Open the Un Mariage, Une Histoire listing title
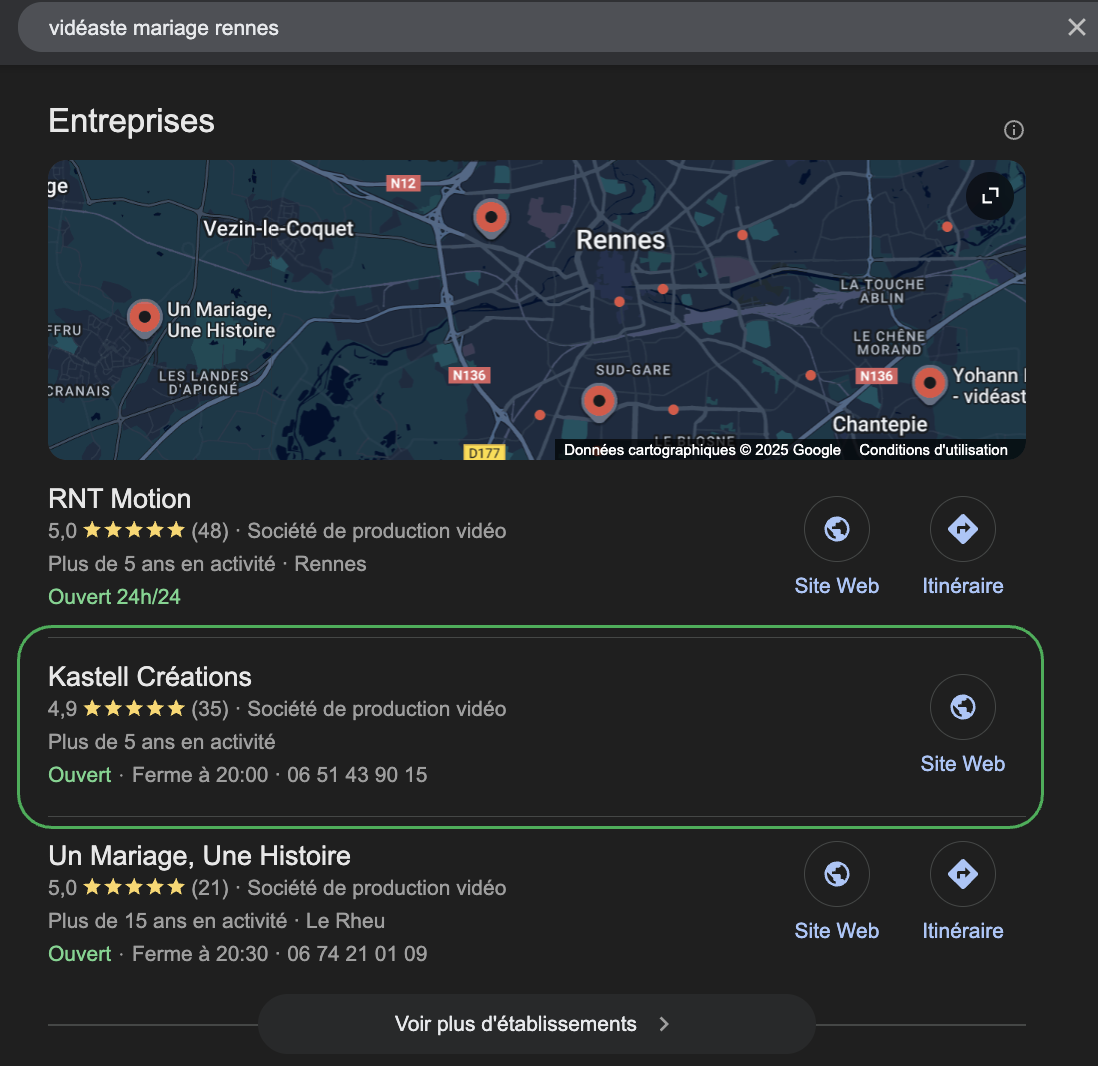The height and width of the screenshot is (1066, 1098). pyautogui.click(x=200, y=856)
